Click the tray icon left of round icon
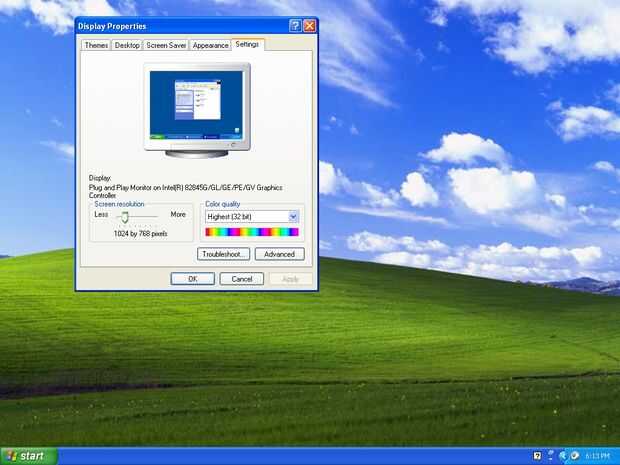Image resolution: width=620 pixels, height=465 pixels. (563, 456)
